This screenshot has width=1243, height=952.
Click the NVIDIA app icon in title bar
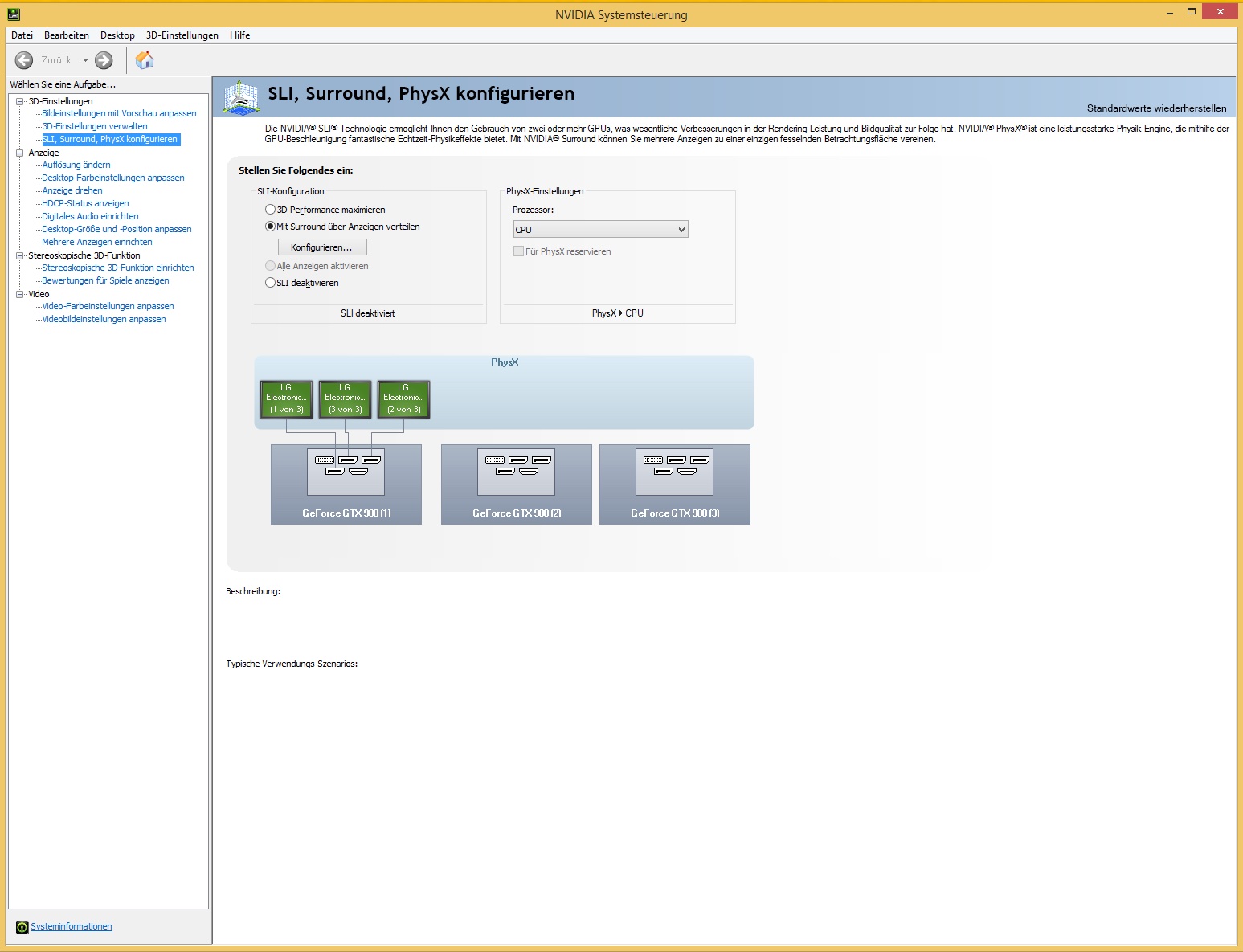tap(13, 13)
